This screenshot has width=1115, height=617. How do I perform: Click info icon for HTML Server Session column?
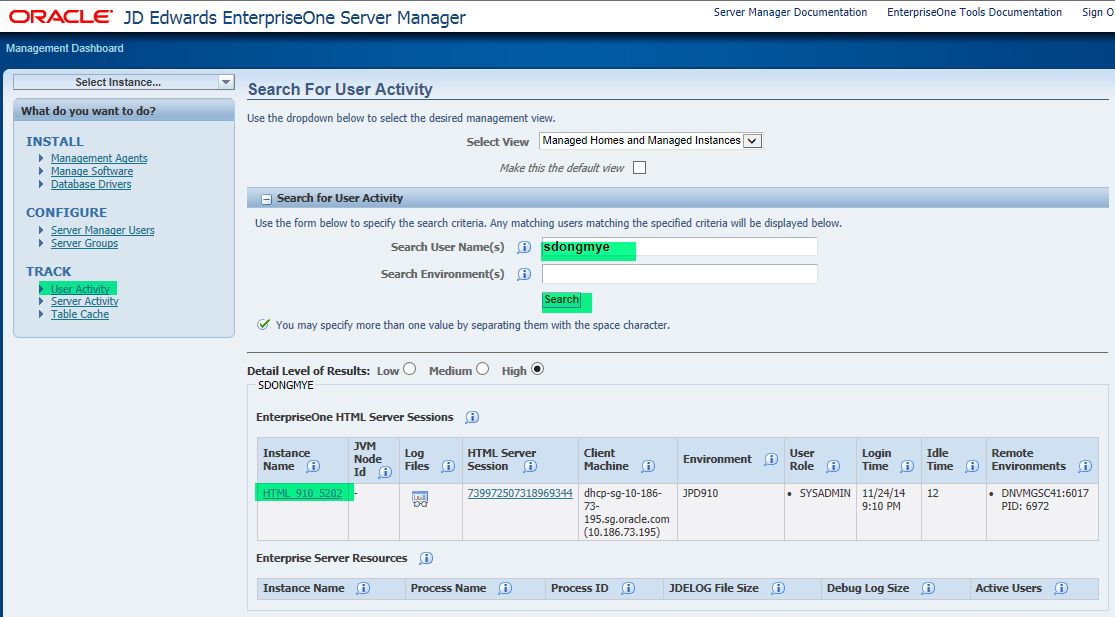530,466
